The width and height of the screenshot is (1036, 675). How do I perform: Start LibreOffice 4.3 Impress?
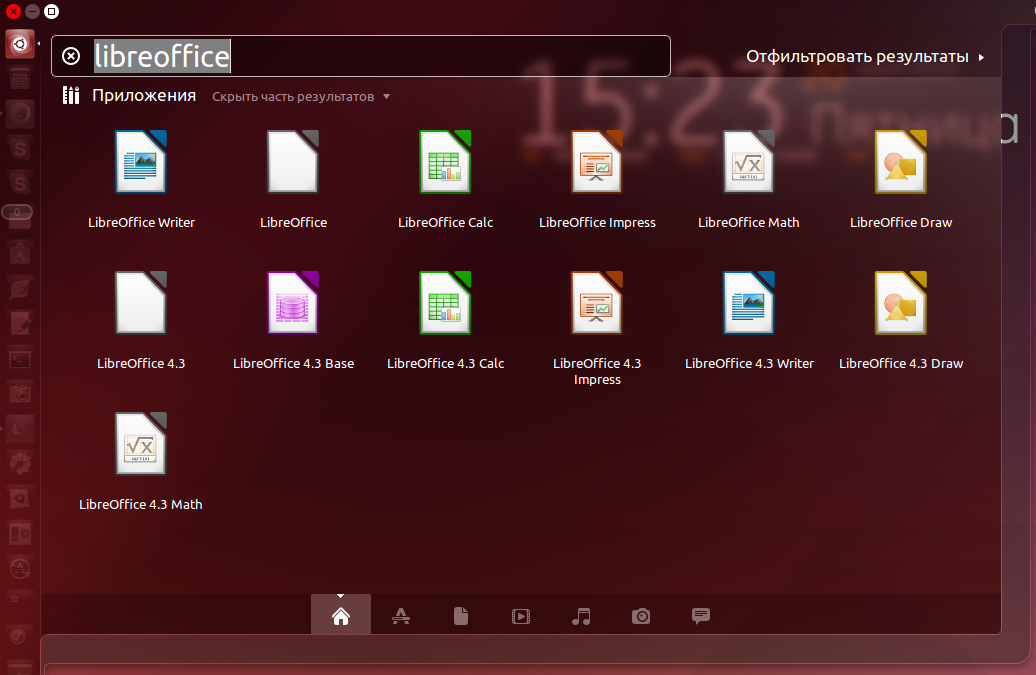click(x=597, y=302)
